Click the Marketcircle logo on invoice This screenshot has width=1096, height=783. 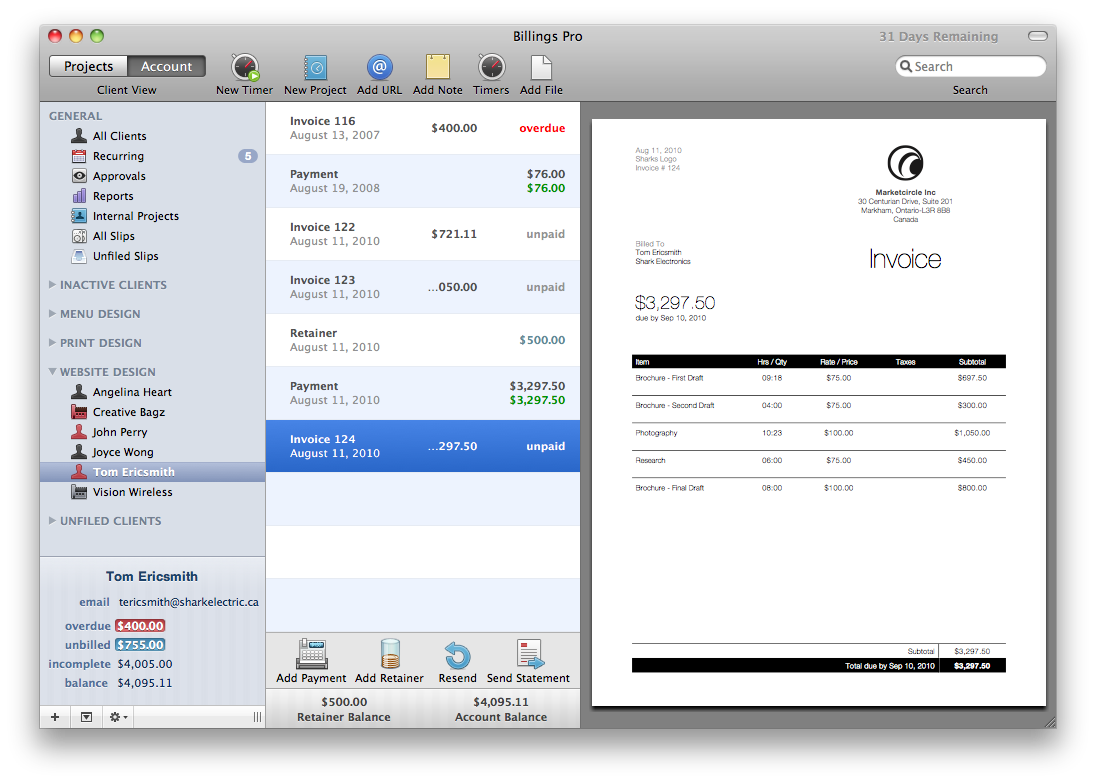tap(905, 163)
